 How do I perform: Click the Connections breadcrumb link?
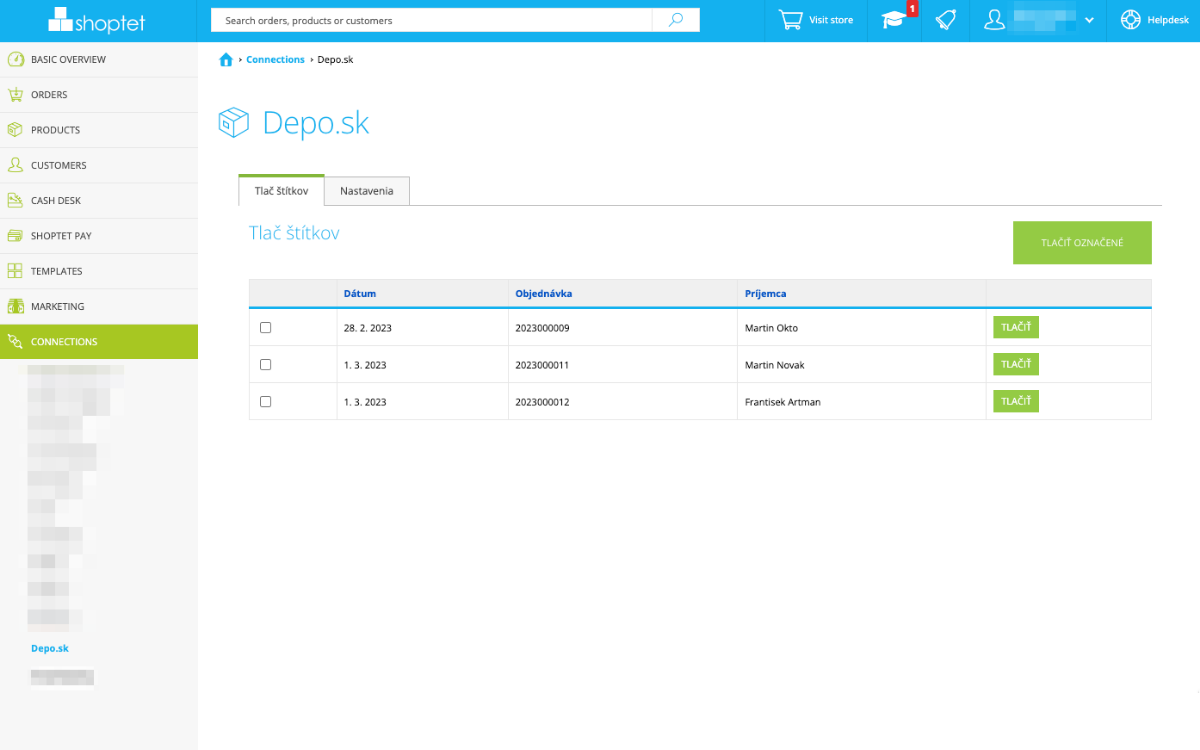(x=275, y=60)
